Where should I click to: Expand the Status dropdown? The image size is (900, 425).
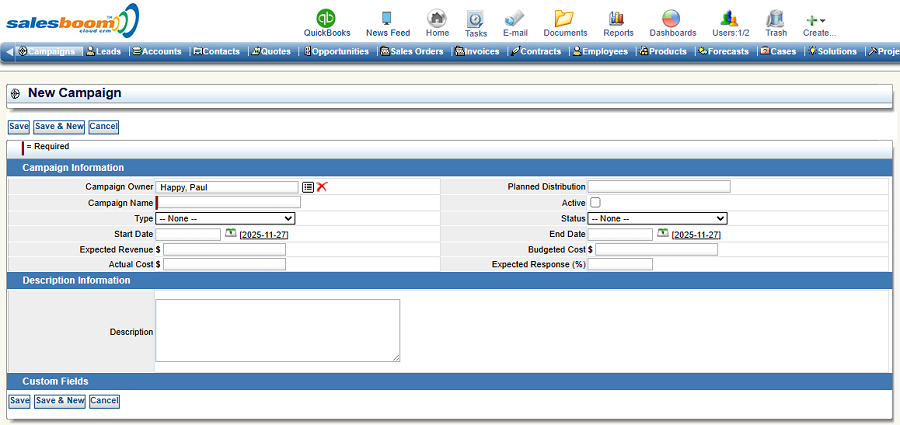pos(657,218)
